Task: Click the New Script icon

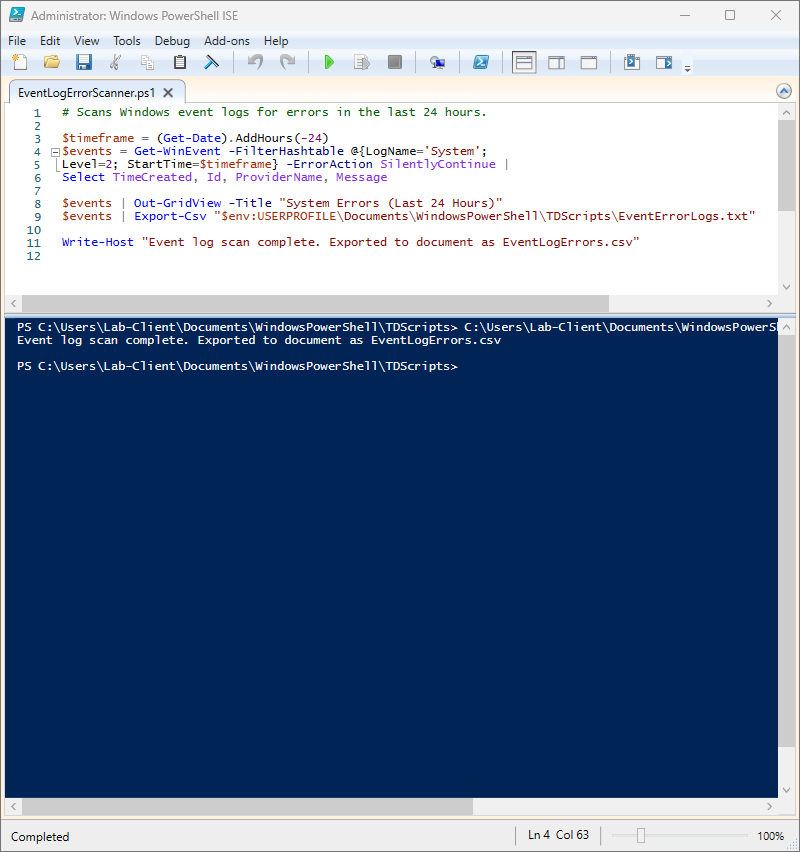Action: point(19,62)
